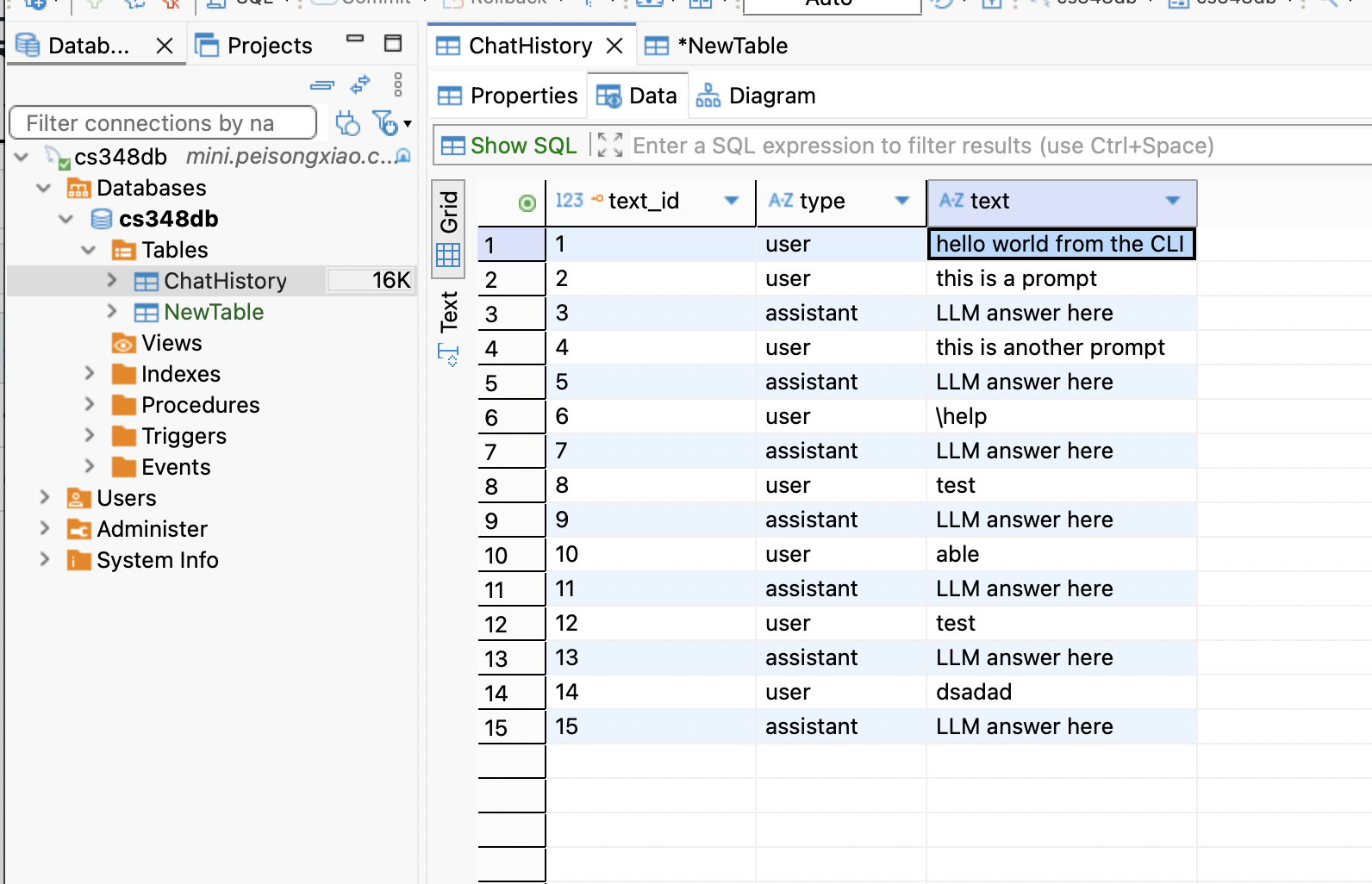Click the NewTable table icon in tree
The image size is (1372, 884).
[x=146, y=312]
